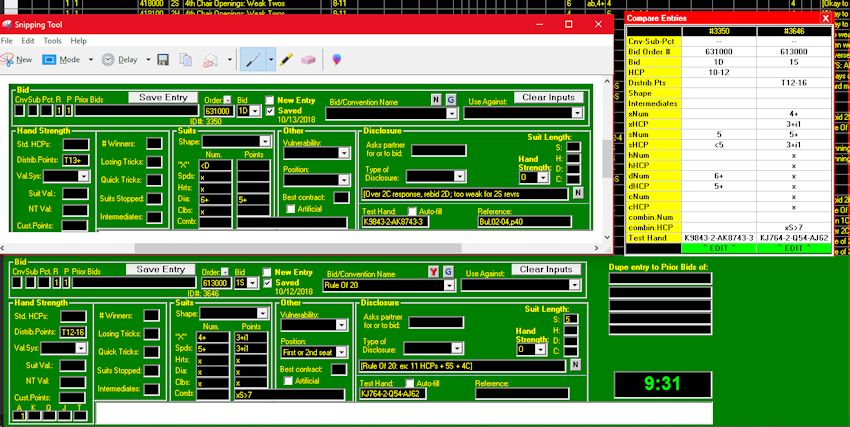This screenshot has height=427, width=850.
Task: Click the 10-12 HCP cell in Compare Entries
Action: click(719, 72)
